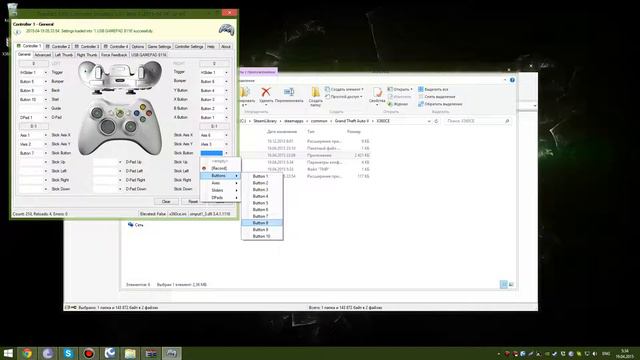Open the Explorer help icon
This screenshot has height=360, width=640.
coord(512,80)
